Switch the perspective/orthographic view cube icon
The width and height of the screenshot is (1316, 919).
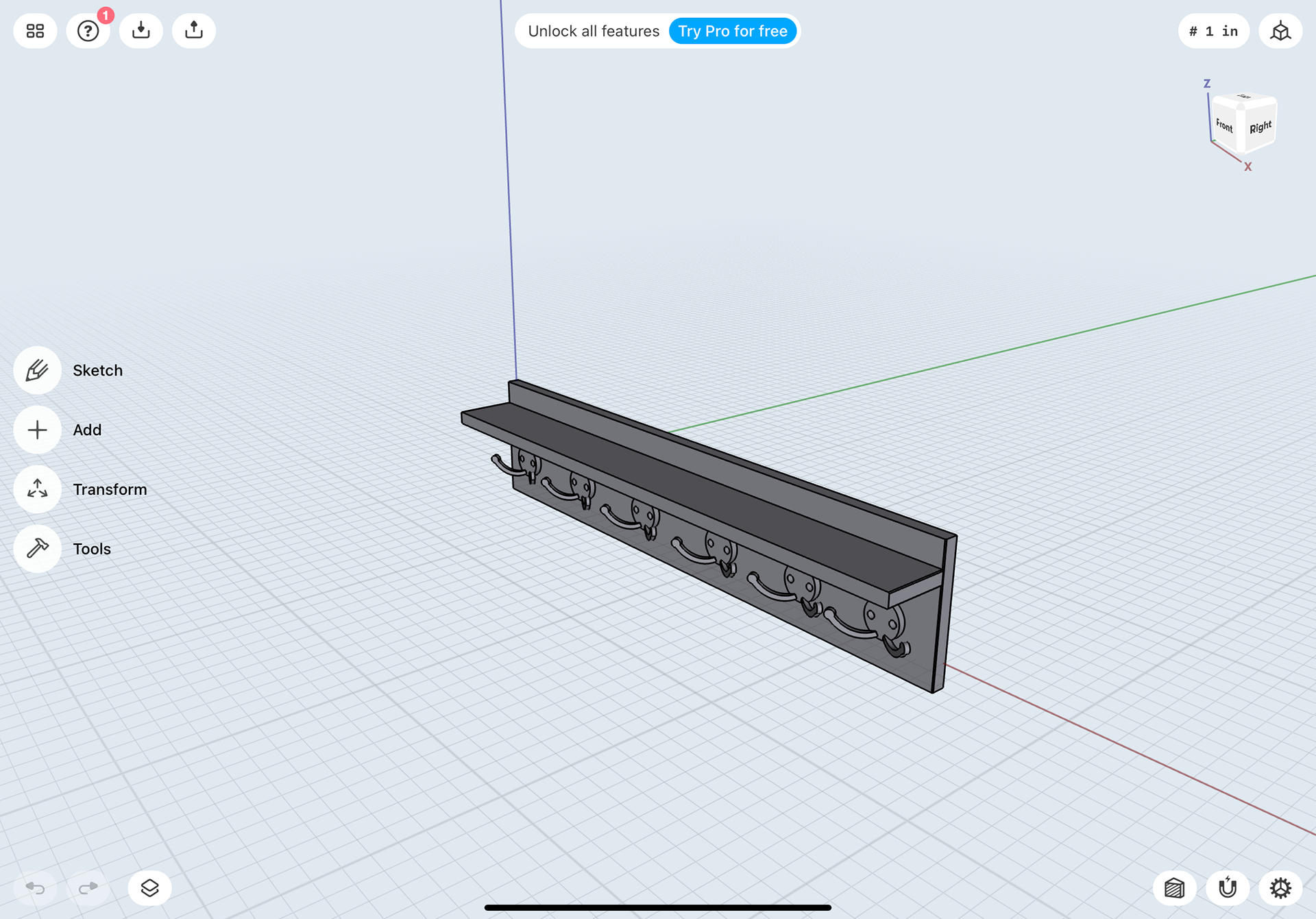(1280, 31)
